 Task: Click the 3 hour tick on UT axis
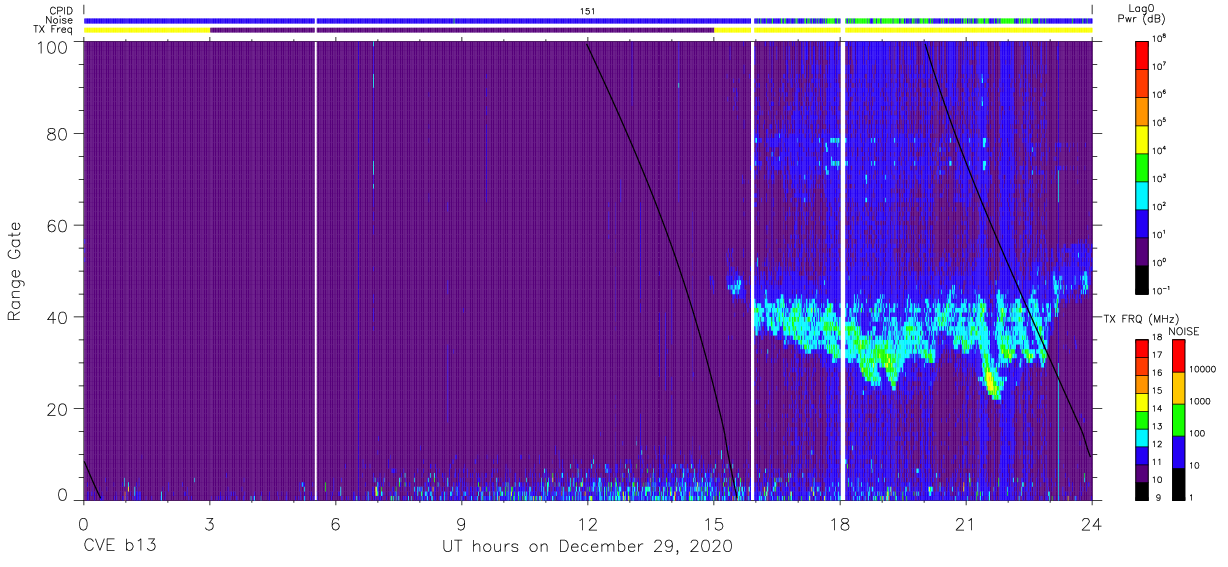[210, 523]
